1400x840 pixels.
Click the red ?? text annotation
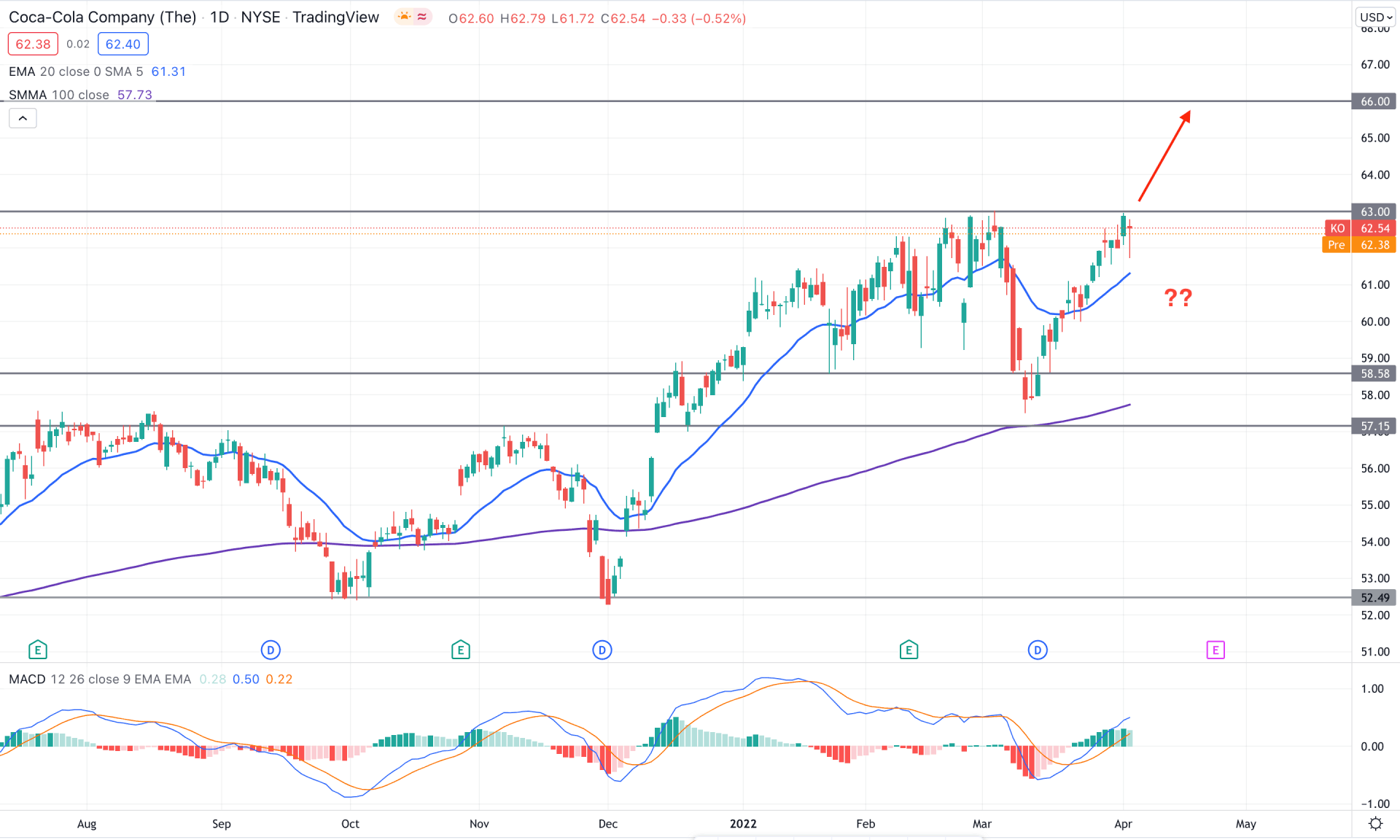tap(1178, 297)
